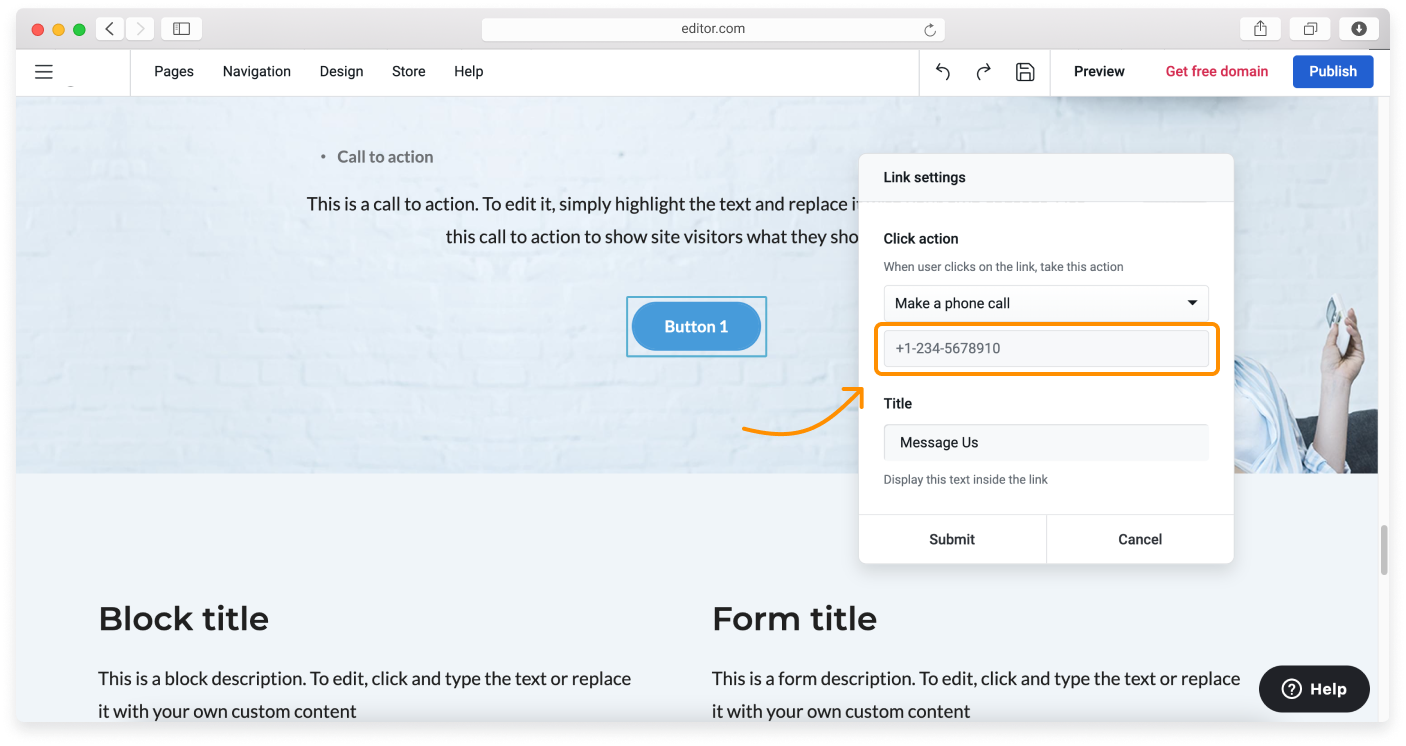Click the redo arrow icon

coord(984,72)
